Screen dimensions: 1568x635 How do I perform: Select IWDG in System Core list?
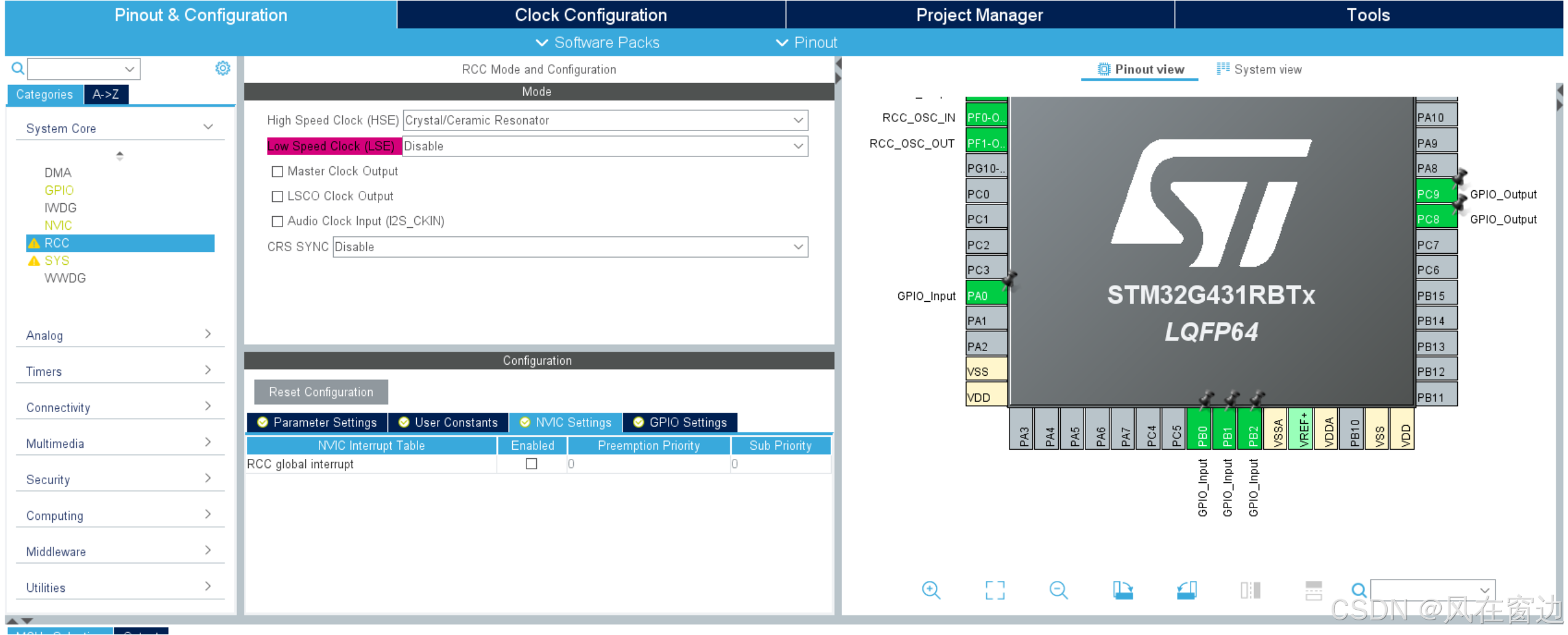60,208
